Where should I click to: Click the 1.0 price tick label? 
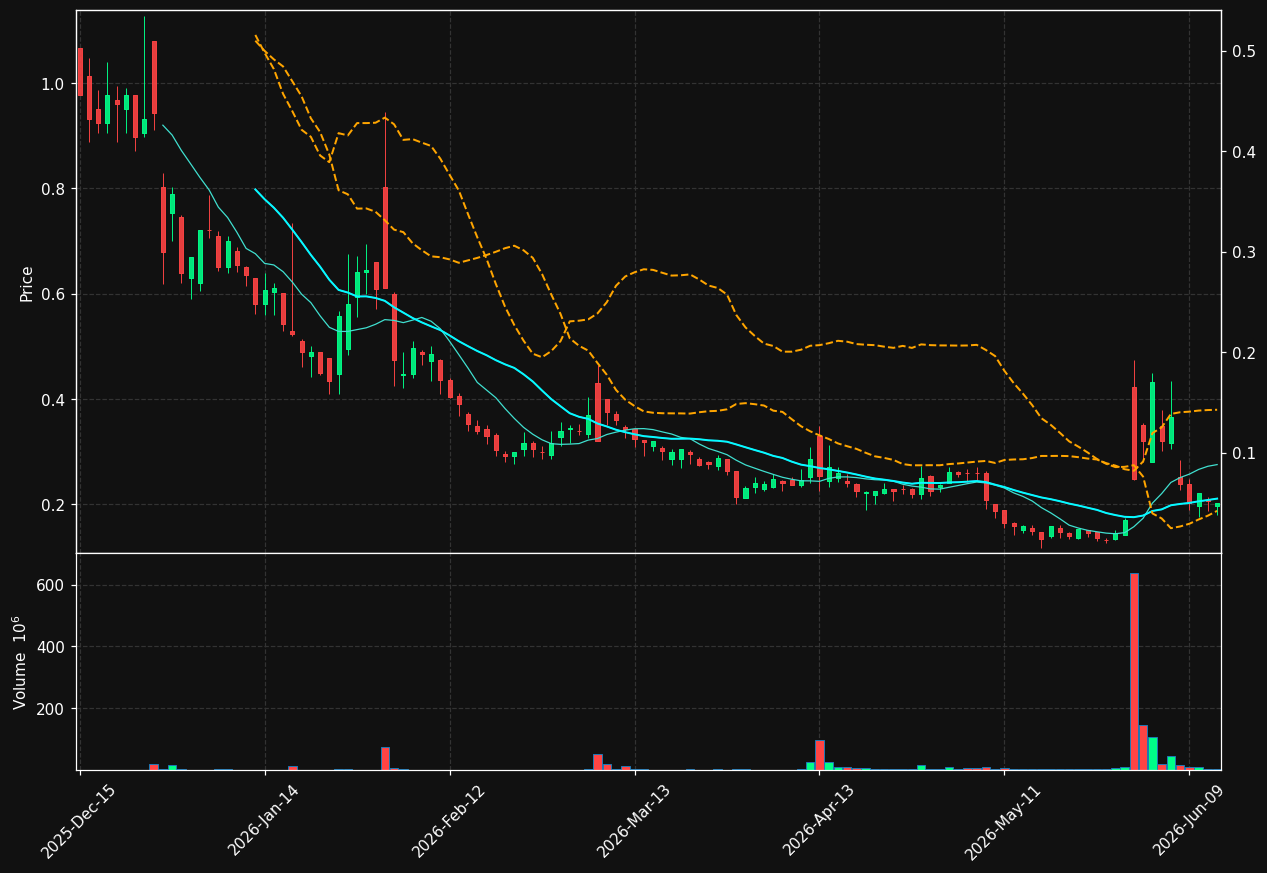tap(55, 84)
